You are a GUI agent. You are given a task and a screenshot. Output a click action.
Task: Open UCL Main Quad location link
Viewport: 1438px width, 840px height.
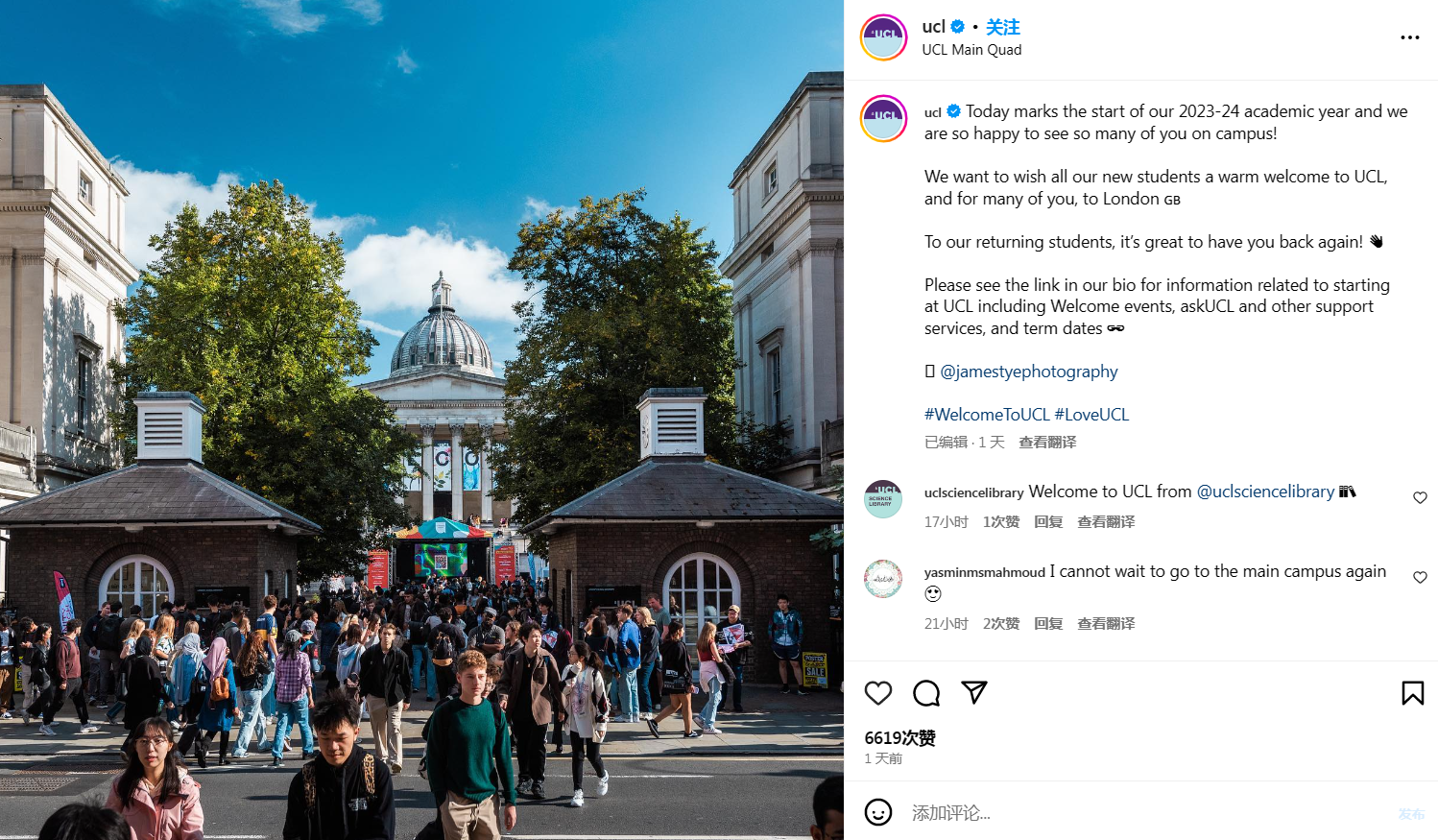[971, 50]
